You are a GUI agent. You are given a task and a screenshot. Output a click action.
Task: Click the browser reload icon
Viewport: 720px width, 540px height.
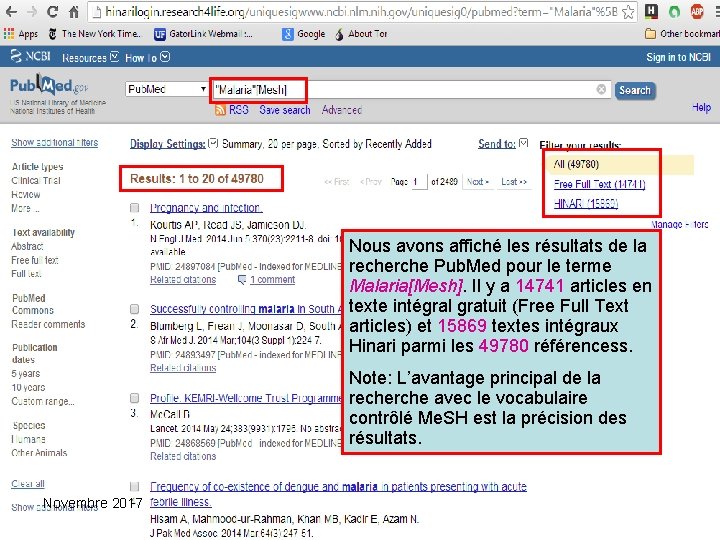click(x=52, y=12)
